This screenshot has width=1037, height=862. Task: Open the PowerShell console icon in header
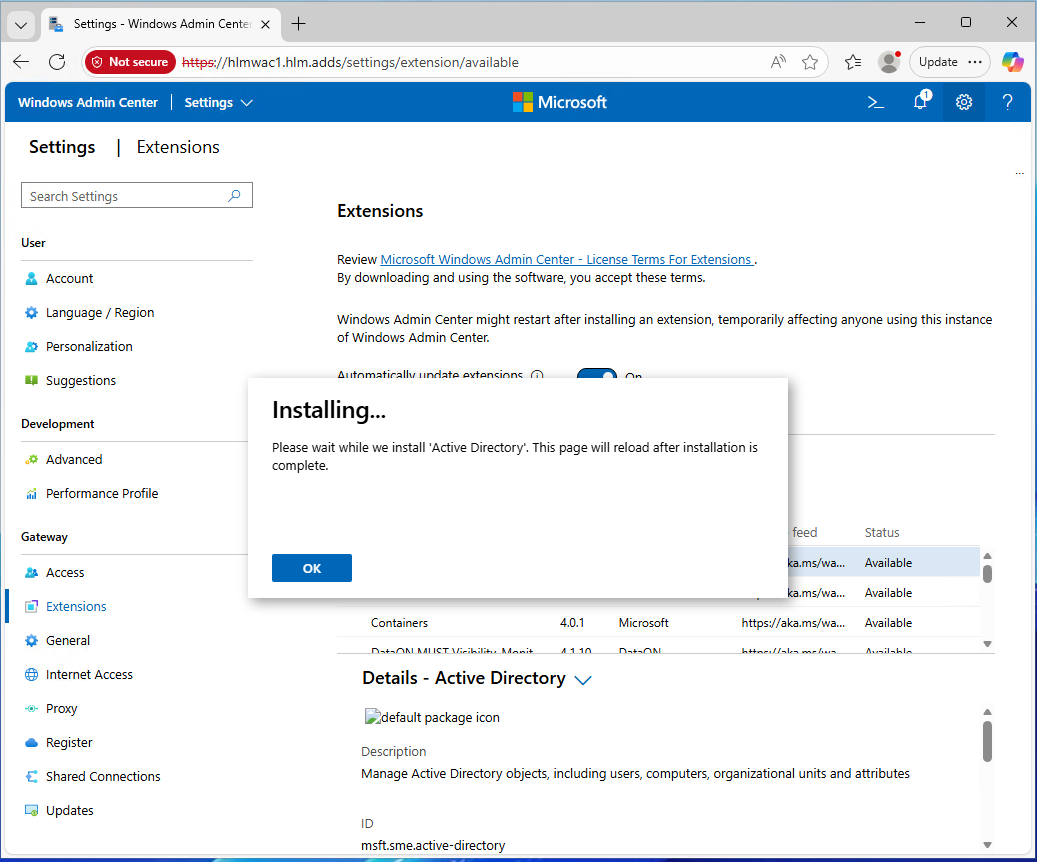coord(875,102)
